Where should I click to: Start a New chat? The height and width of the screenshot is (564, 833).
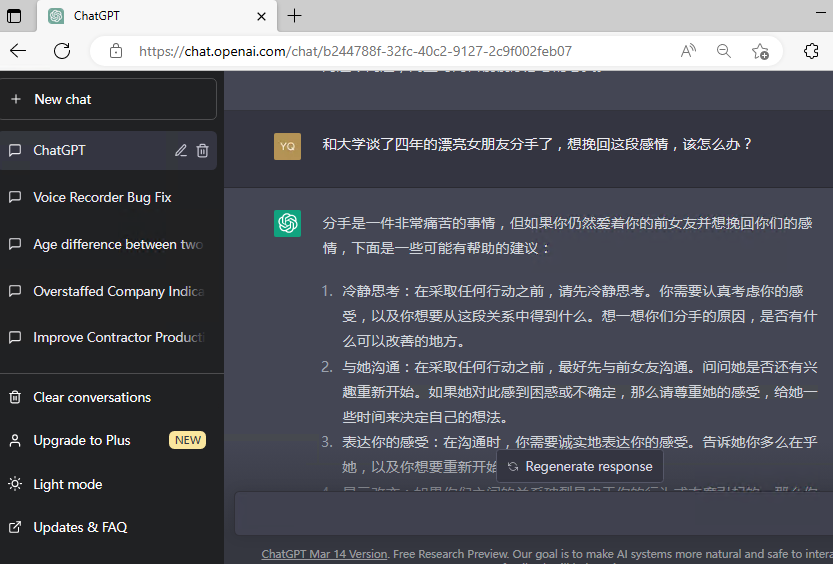pyautogui.click(x=108, y=99)
